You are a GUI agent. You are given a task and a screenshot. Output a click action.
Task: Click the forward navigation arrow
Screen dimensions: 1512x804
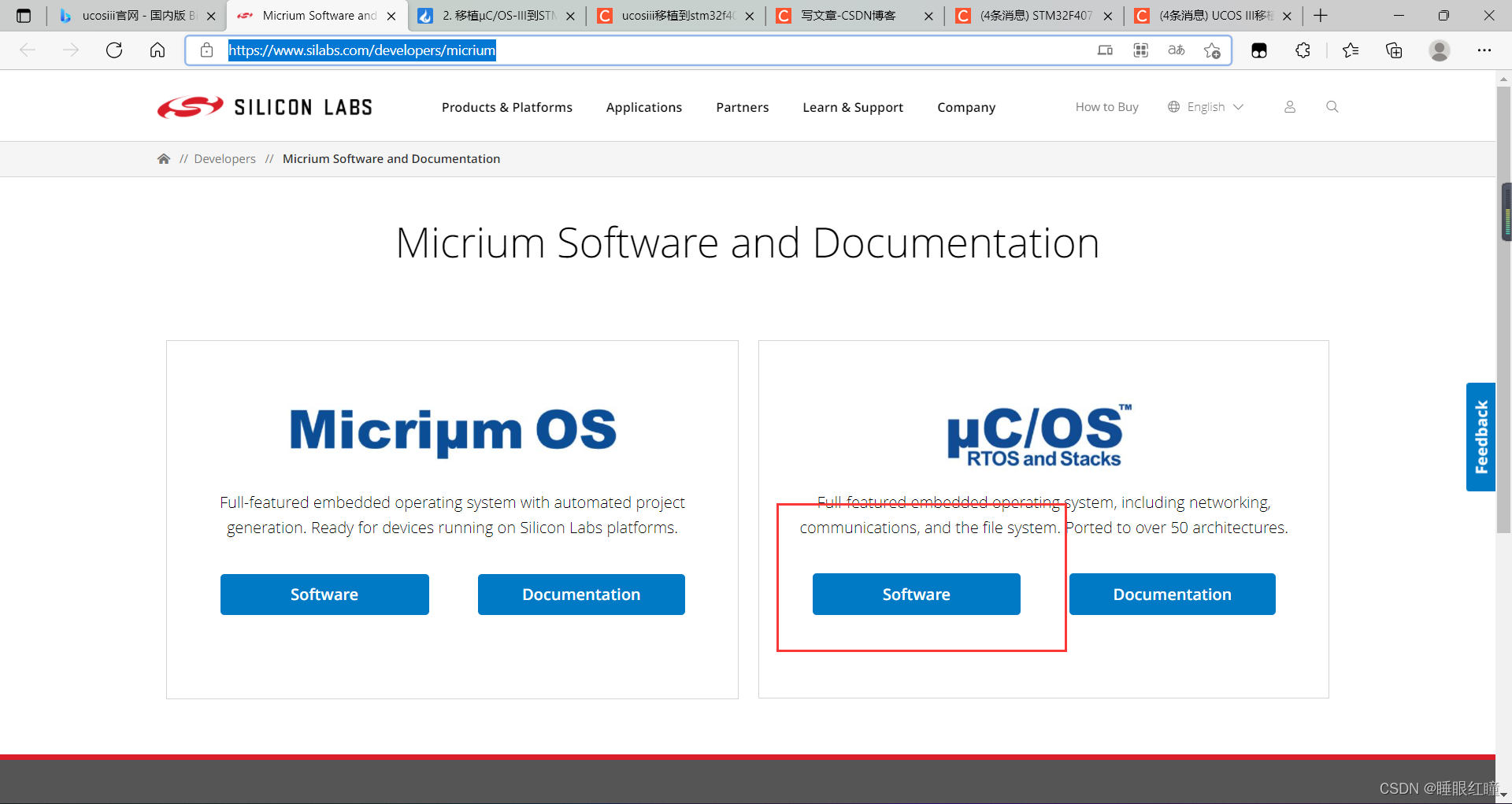71,50
